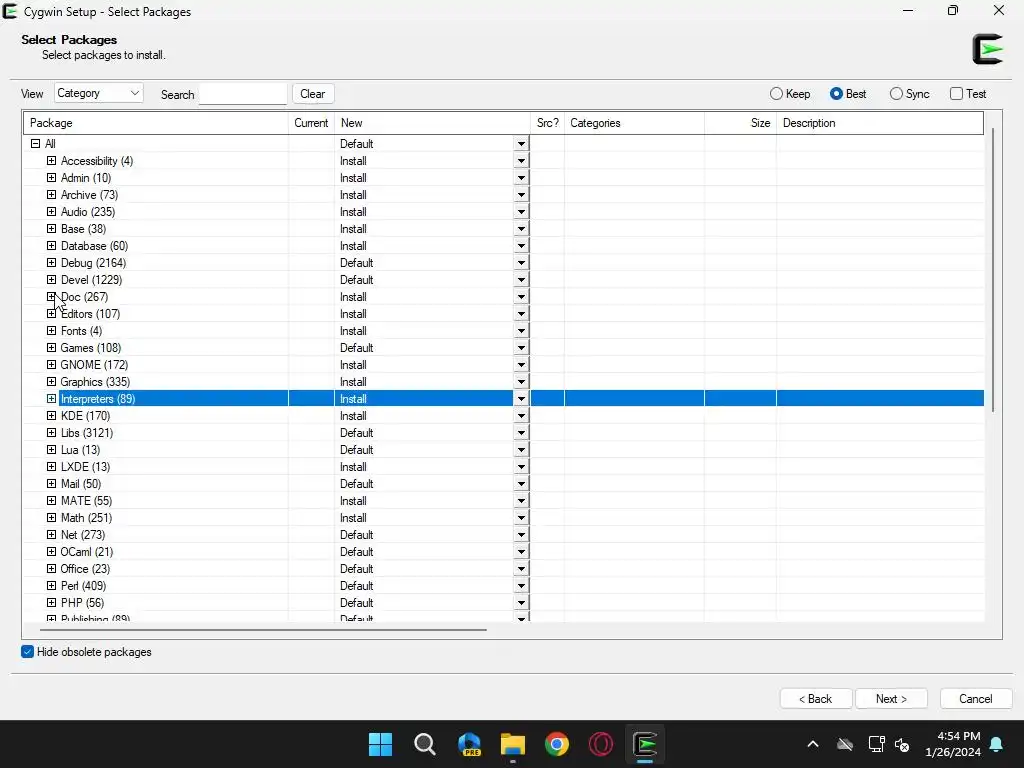Open notifications bell in system tray
This screenshot has width=1024, height=768.
[x=997, y=744]
